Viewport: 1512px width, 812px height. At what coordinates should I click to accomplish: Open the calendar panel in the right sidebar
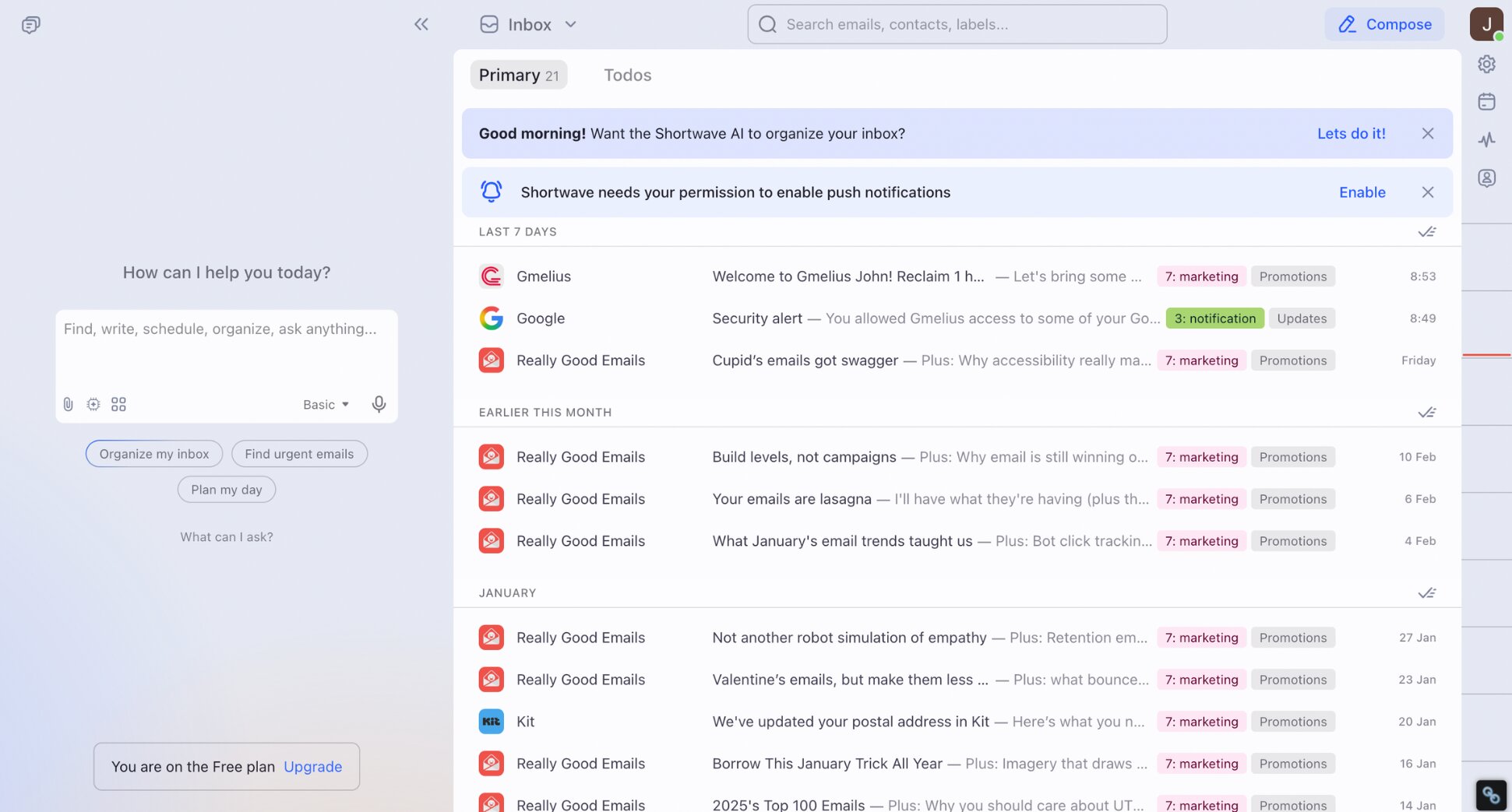[x=1487, y=101]
